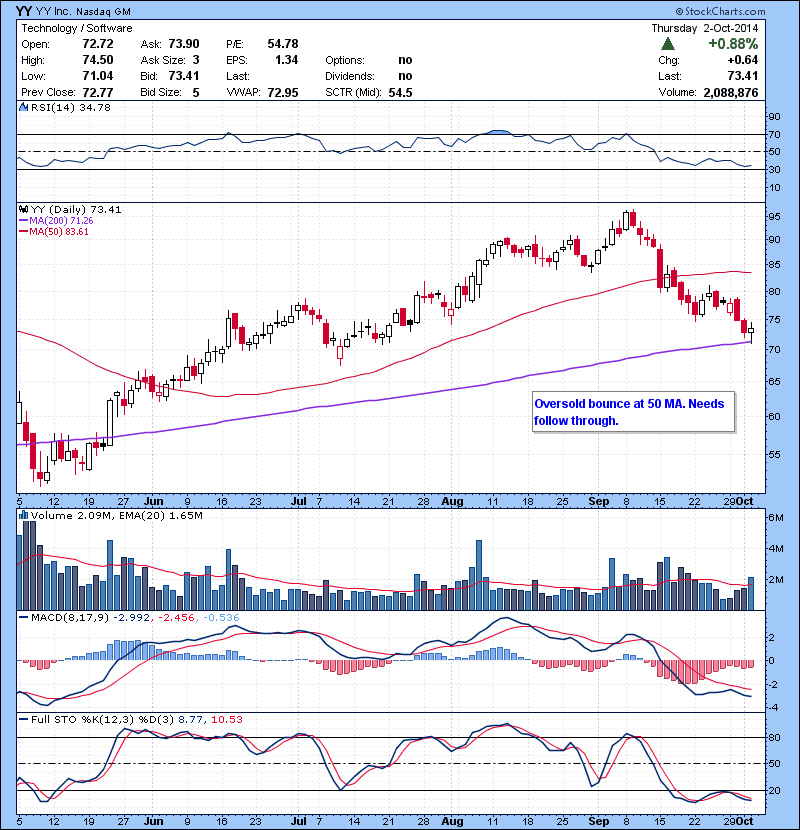Click 'Aug' on the price chart date axis
The height and width of the screenshot is (830, 800).
(452, 501)
